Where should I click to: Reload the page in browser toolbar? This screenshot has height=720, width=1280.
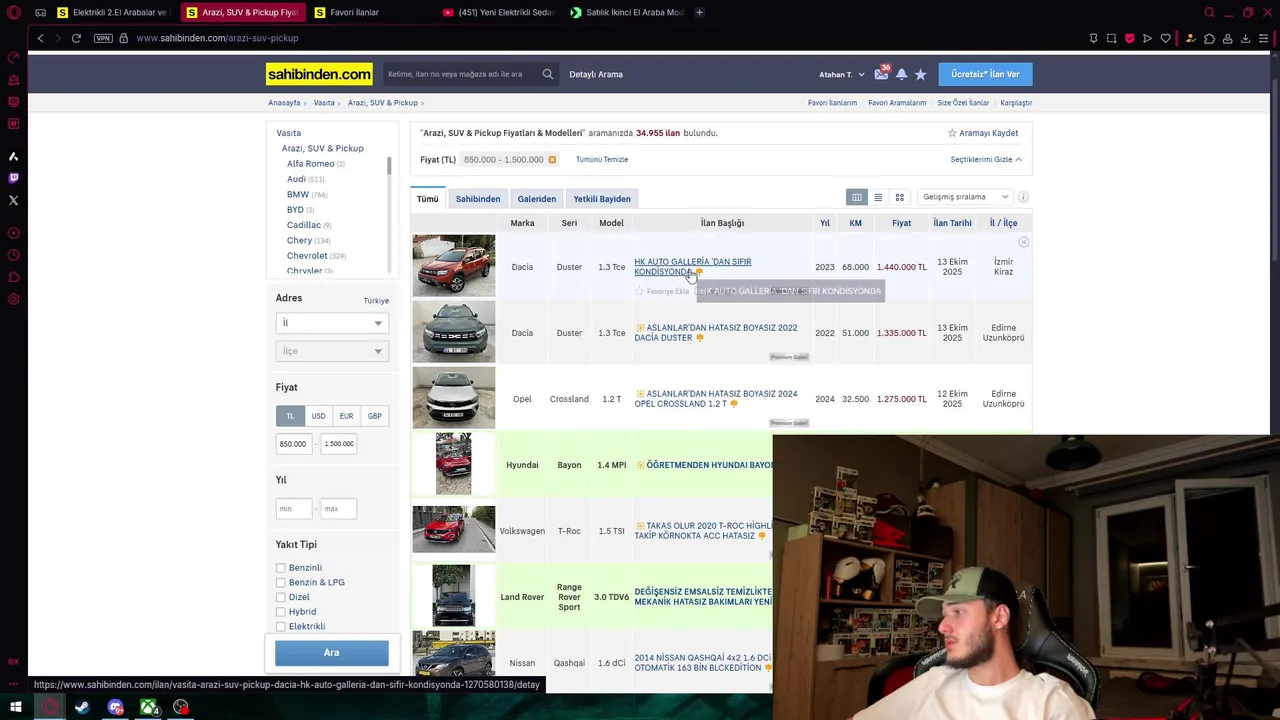tap(76, 38)
